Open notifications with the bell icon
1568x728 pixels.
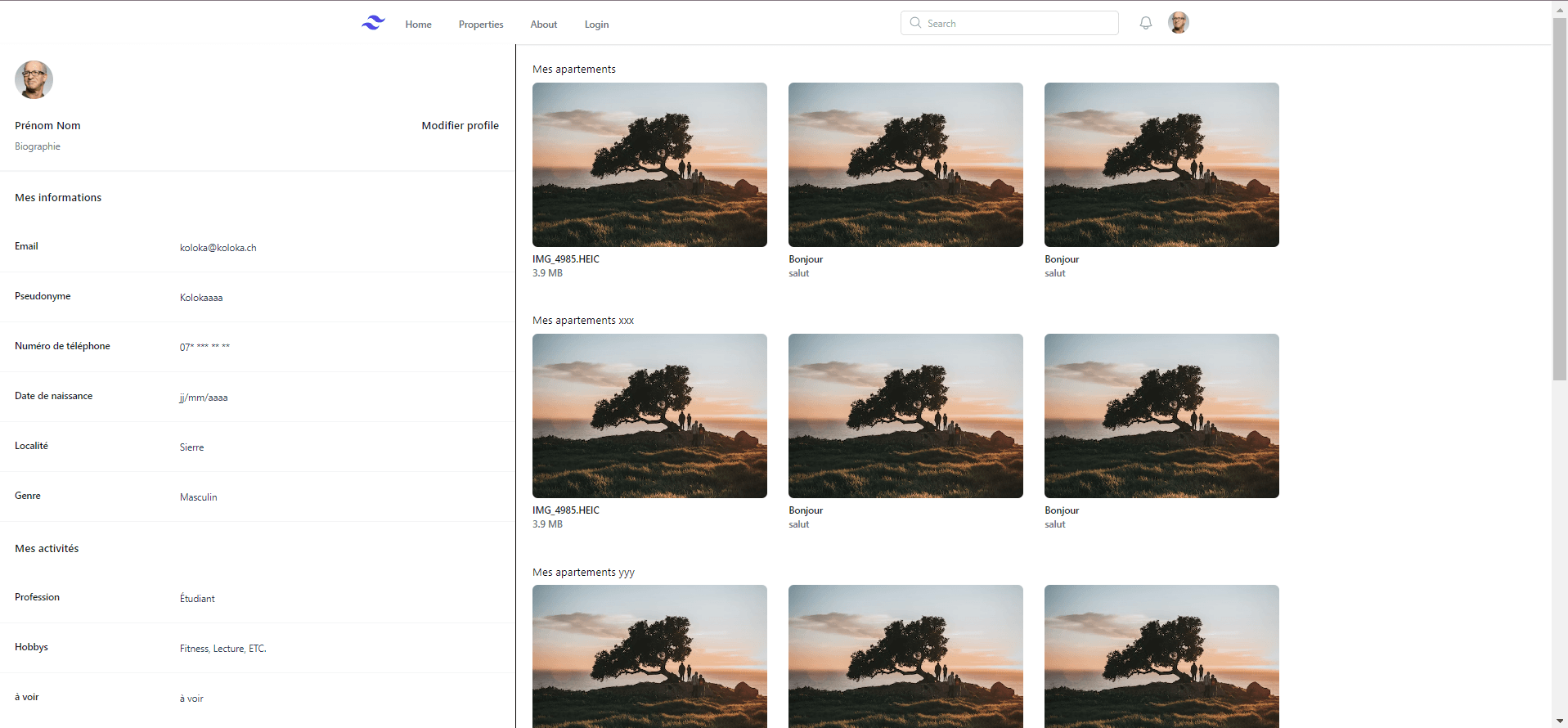(x=1145, y=23)
